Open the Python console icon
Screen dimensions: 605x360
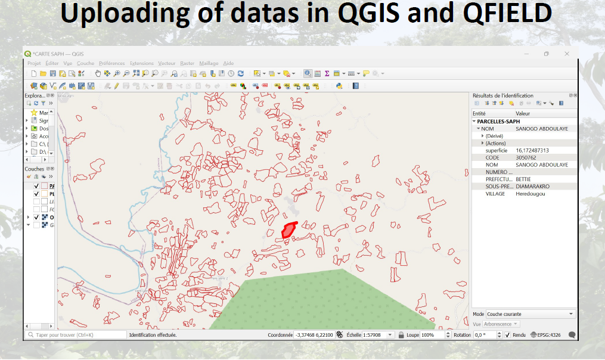tap(339, 86)
